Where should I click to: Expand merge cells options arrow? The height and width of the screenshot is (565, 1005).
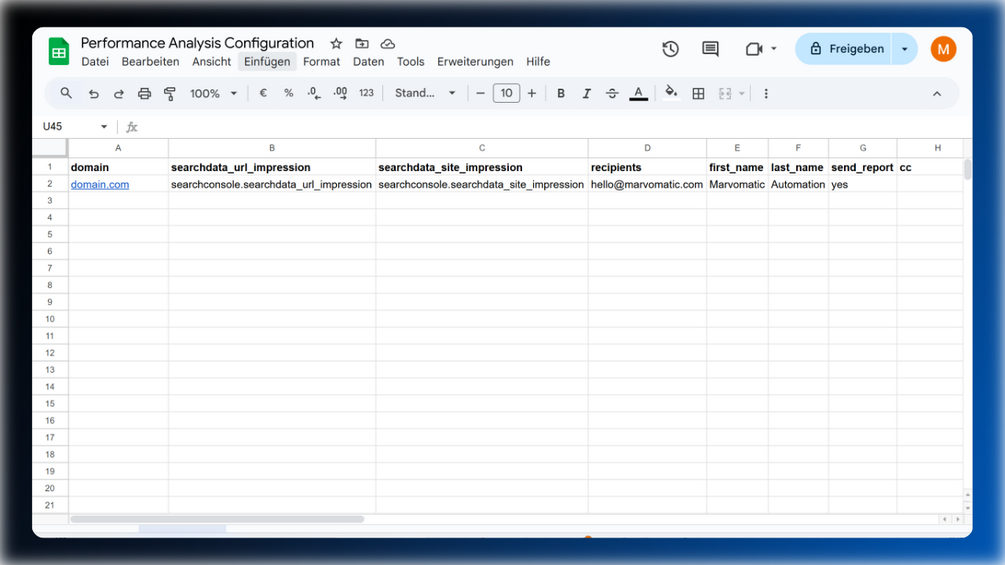pos(742,94)
